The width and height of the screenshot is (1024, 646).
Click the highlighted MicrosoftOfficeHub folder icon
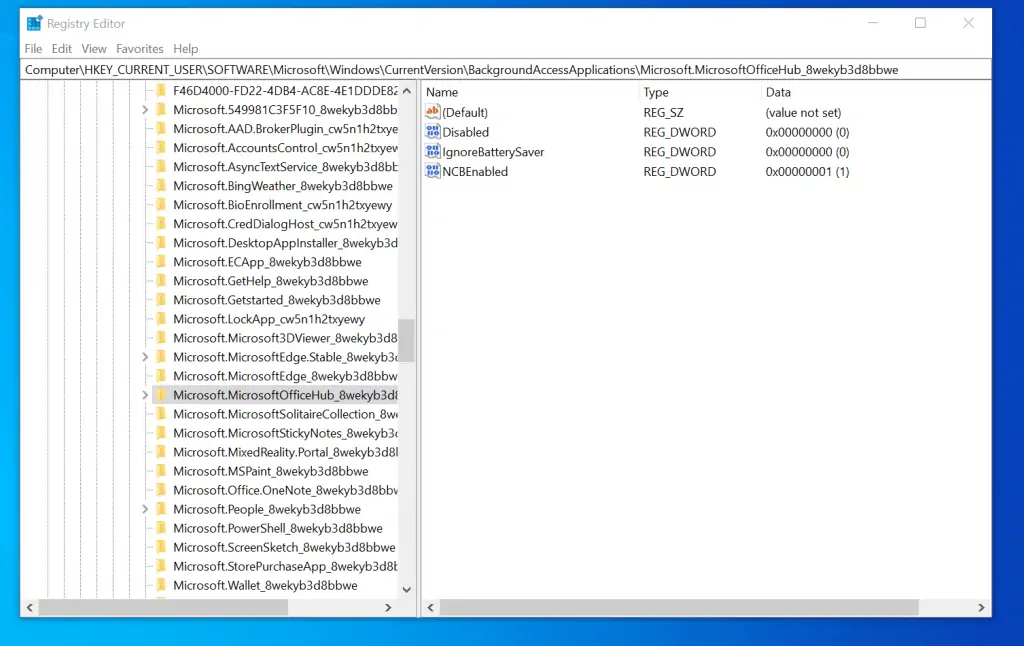160,394
